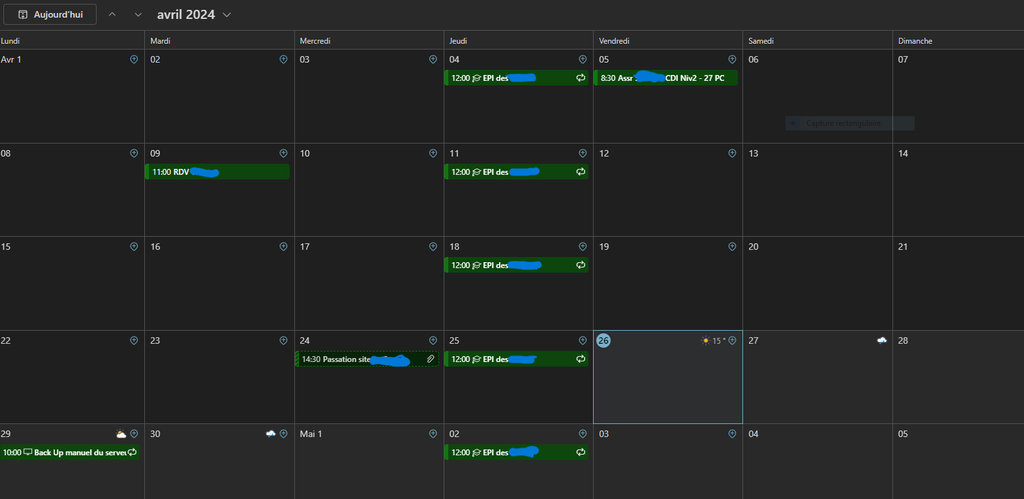Click recurrence icon on Back Up manuel event
The height and width of the screenshot is (499, 1024).
(x=132, y=452)
